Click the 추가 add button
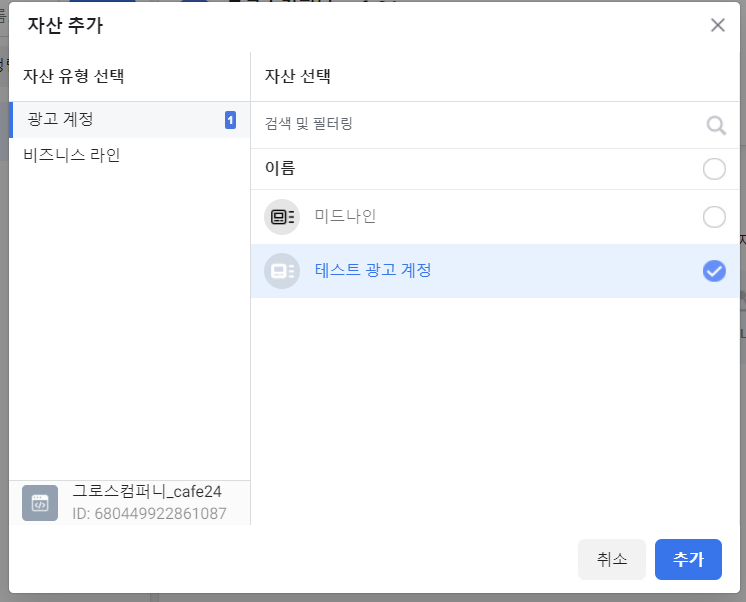 point(688,559)
